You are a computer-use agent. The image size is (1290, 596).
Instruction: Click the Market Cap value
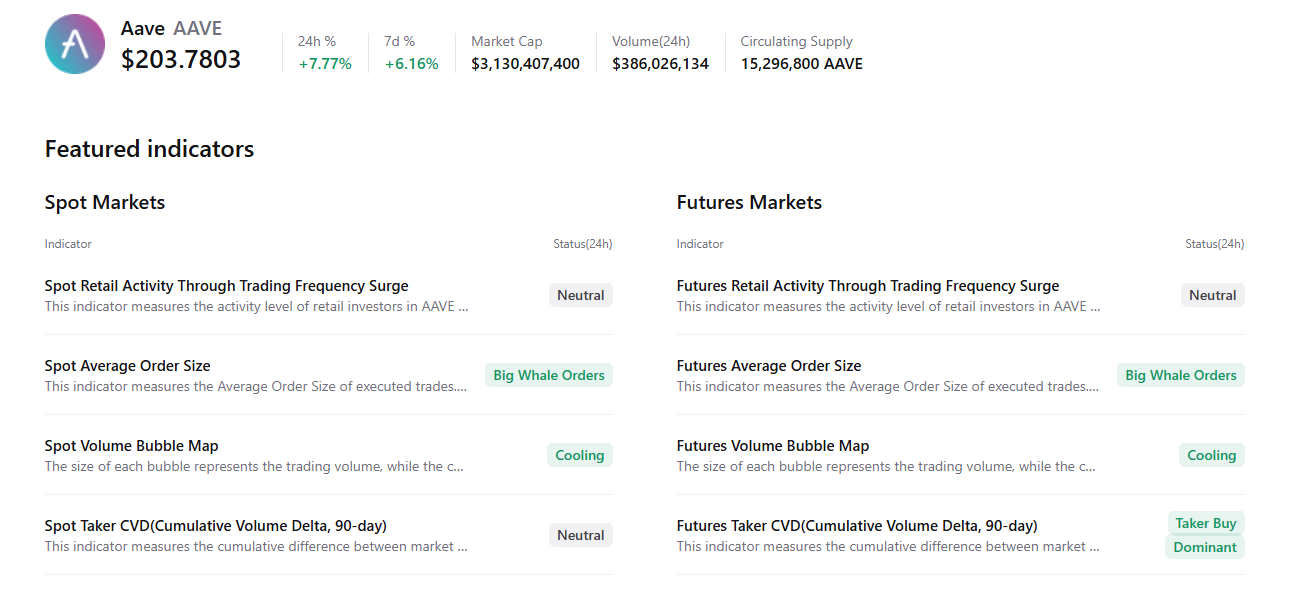pyautogui.click(x=525, y=62)
